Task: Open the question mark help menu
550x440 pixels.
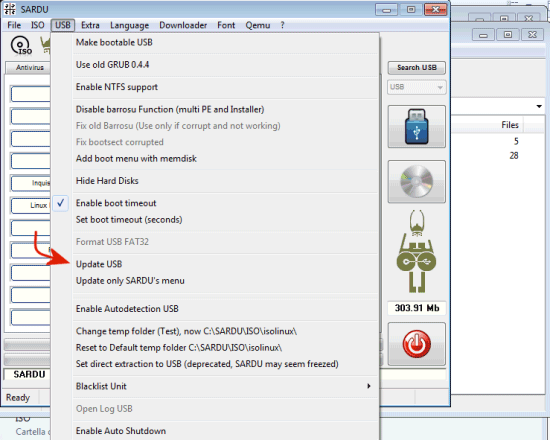Action: [282, 25]
